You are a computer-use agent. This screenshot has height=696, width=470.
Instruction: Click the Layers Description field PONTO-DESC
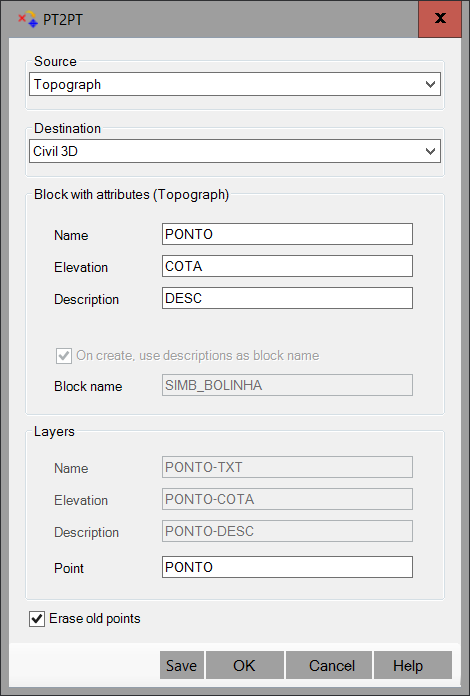[x=287, y=531]
